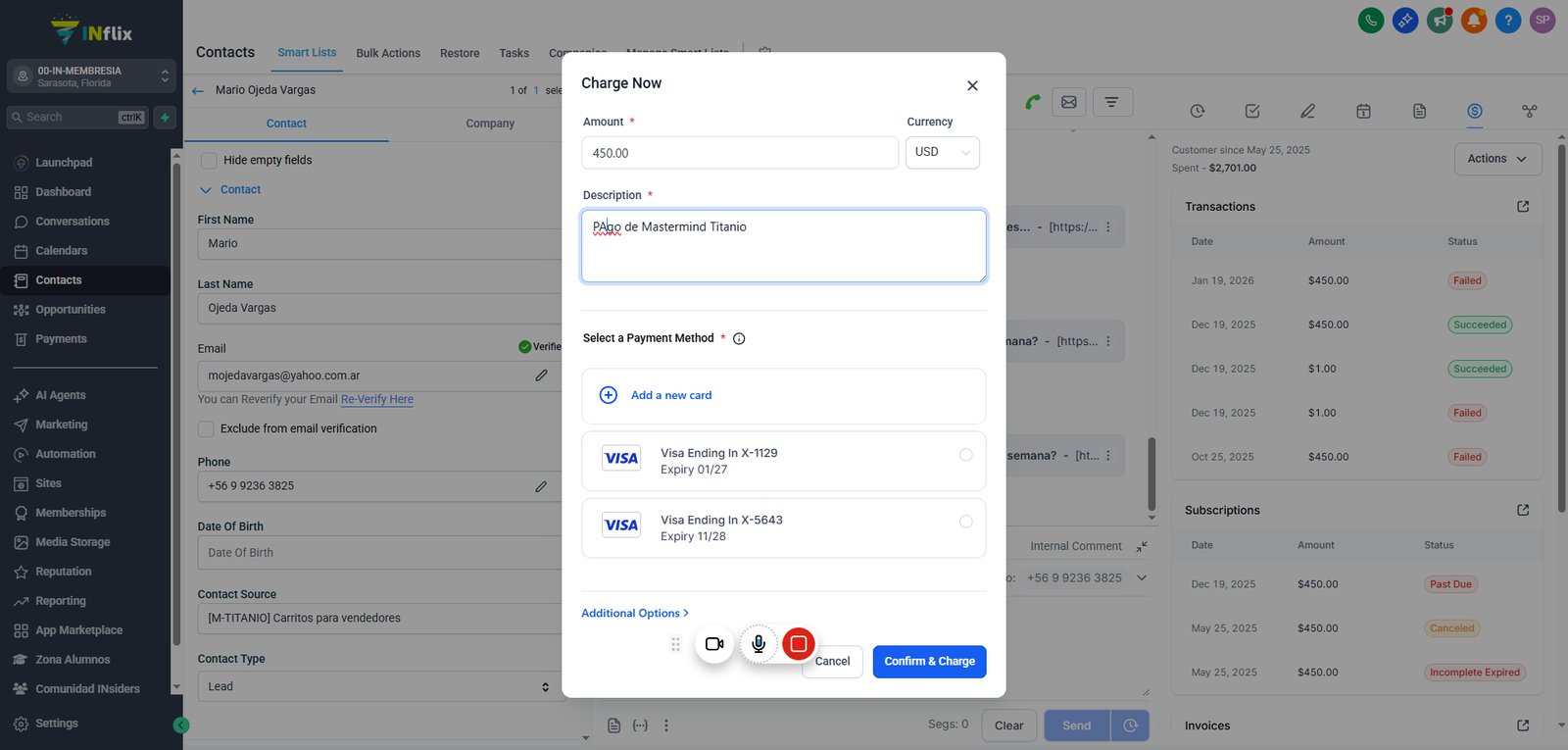Open the Actions dropdown in right panel
The width and height of the screenshot is (1568, 750).
click(1497, 159)
